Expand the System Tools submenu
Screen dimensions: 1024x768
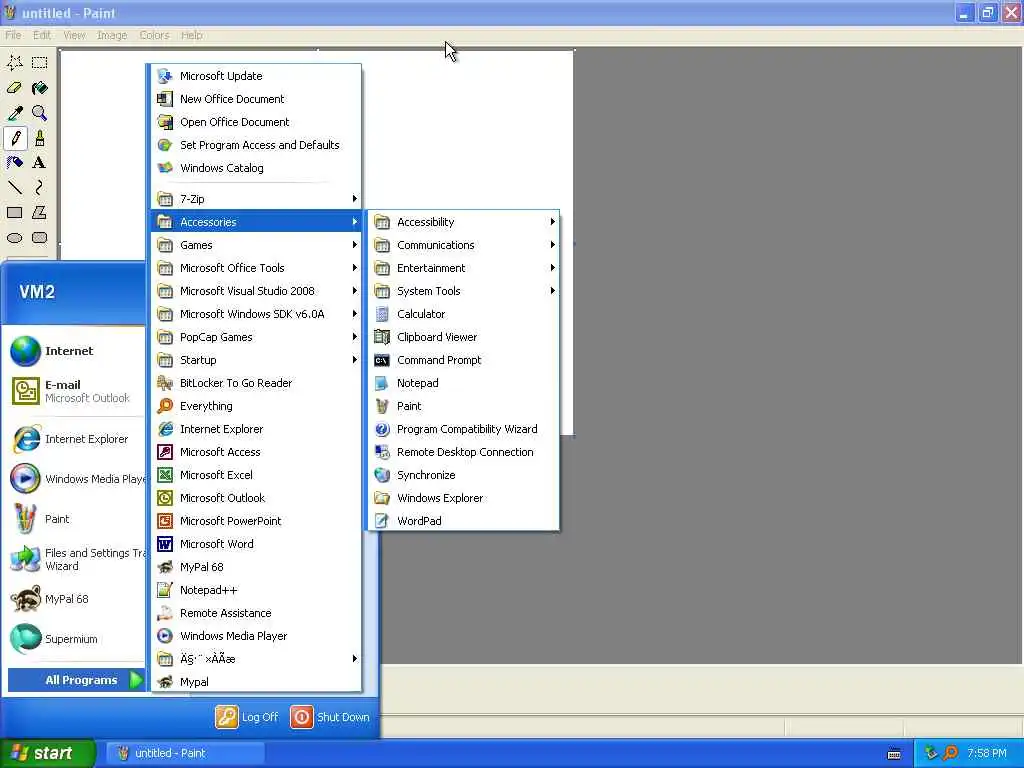[x=463, y=291]
